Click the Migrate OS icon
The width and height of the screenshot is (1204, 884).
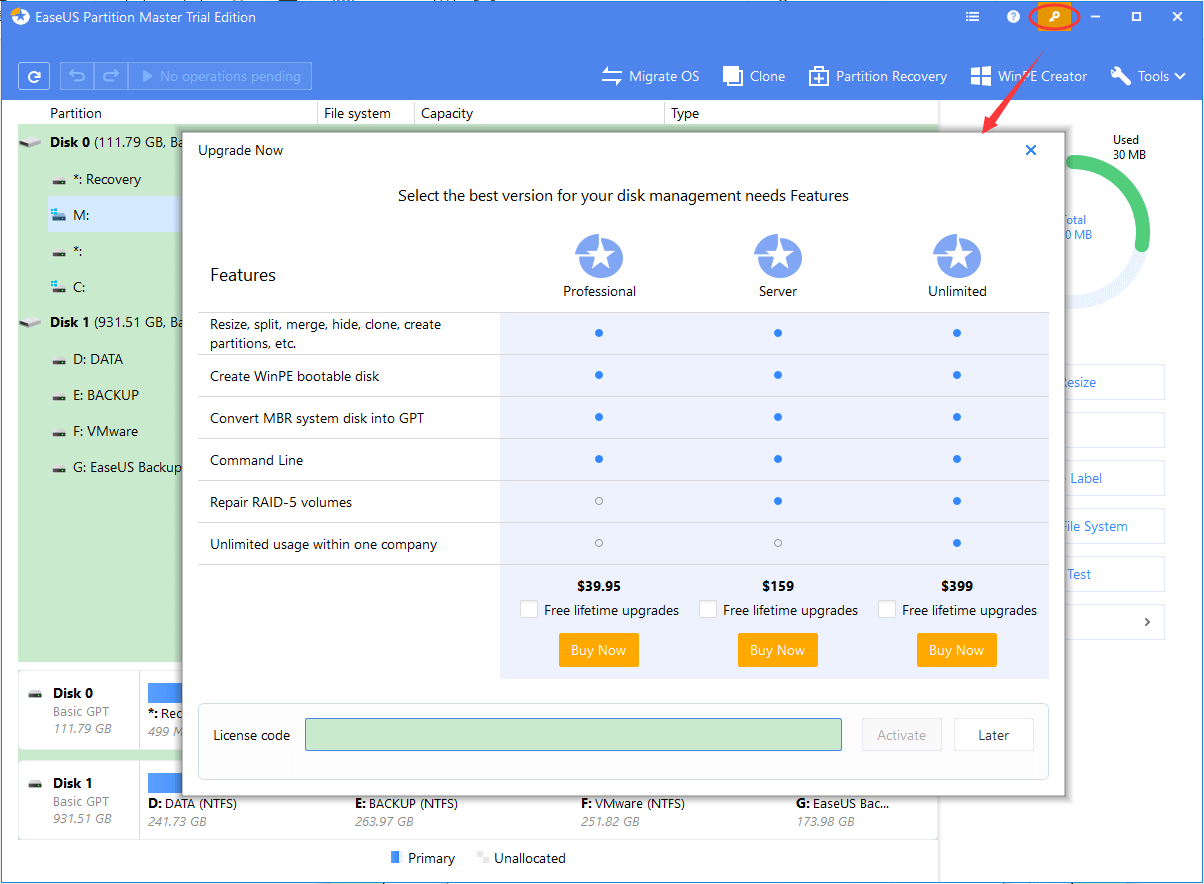coord(611,76)
